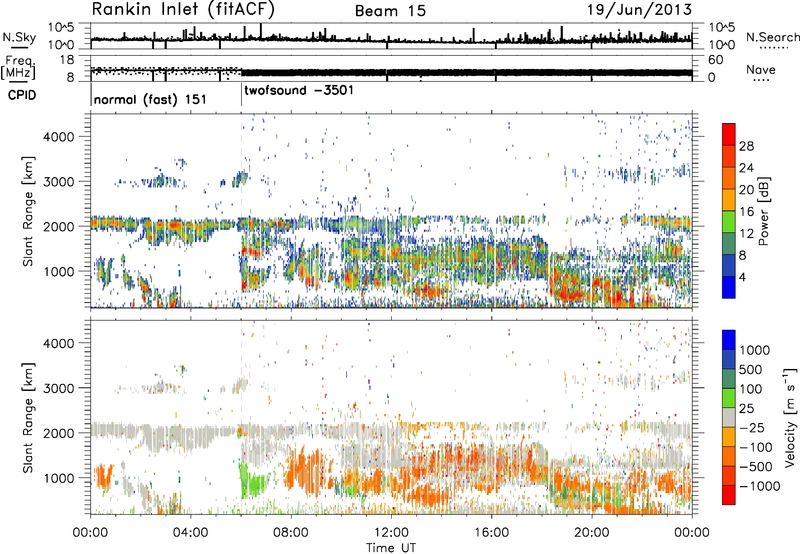
Task: Click the 'Time UT' axis title
Action: 391,548
